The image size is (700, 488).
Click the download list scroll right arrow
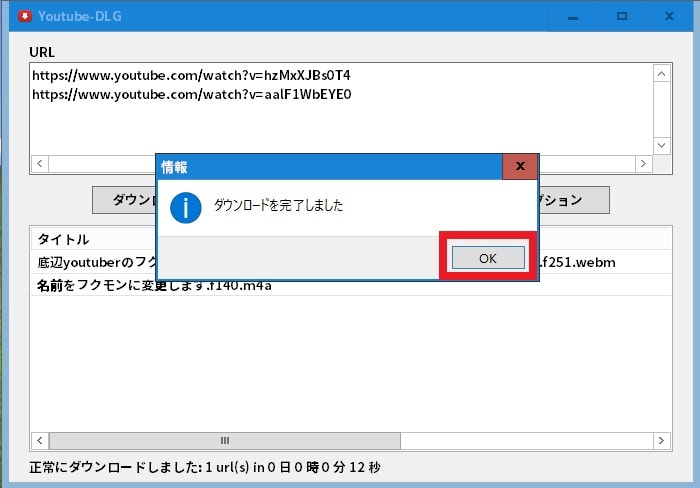click(661, 441)
